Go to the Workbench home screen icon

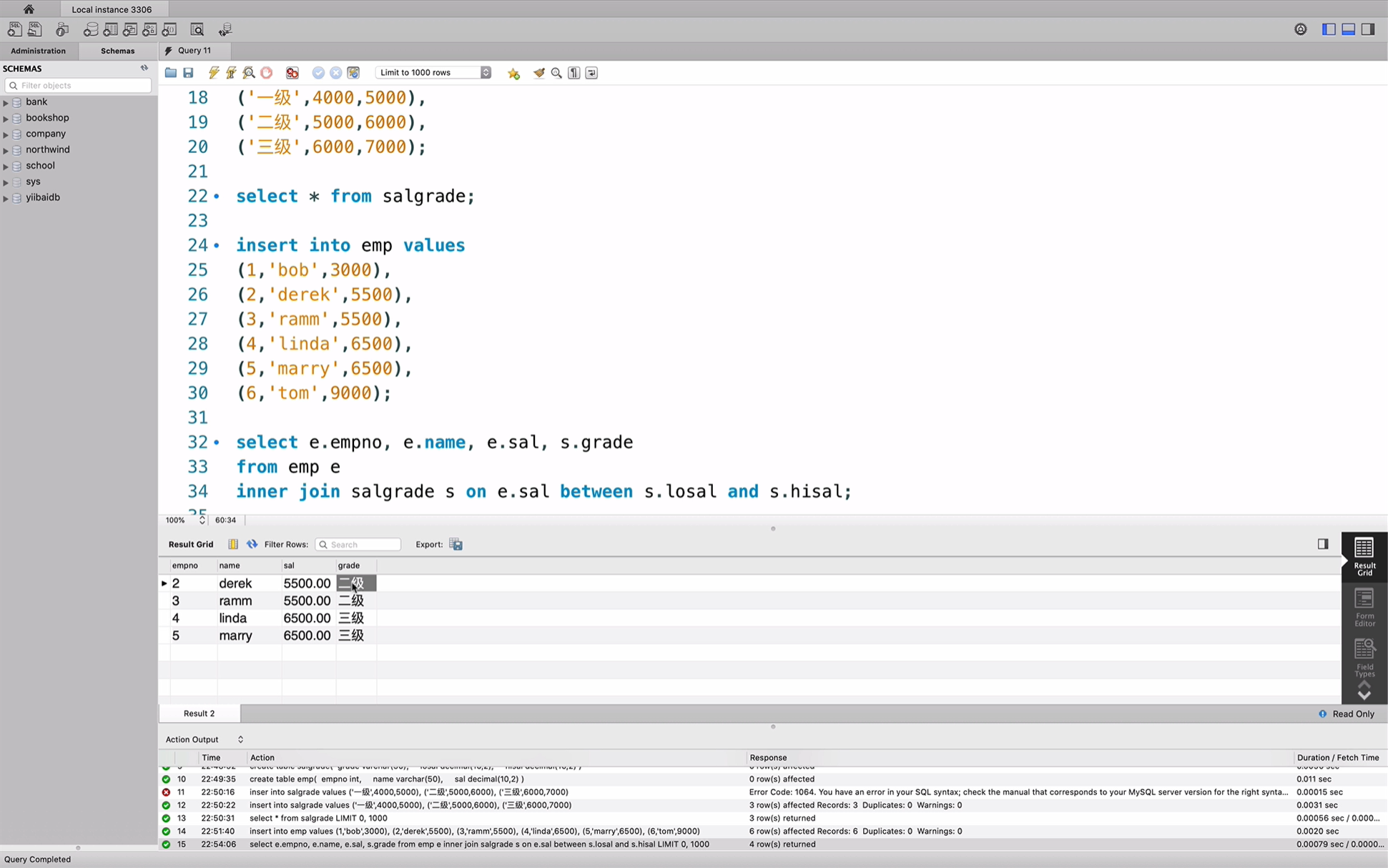coord(29,9)
